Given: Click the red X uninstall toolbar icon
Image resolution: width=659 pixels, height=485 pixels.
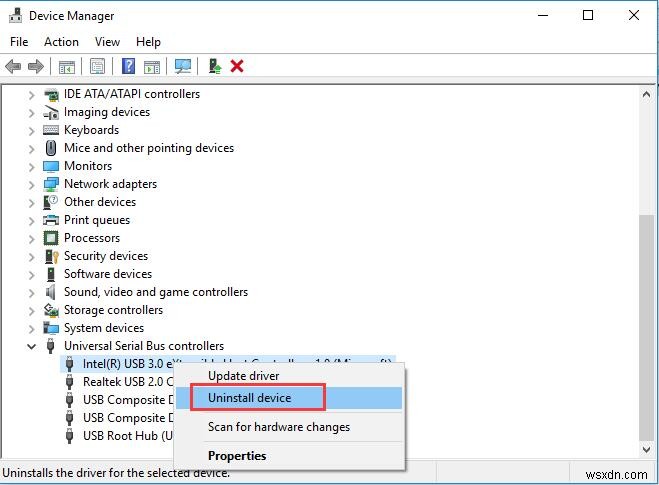Looking at the screenshot, I should [237, 66].
